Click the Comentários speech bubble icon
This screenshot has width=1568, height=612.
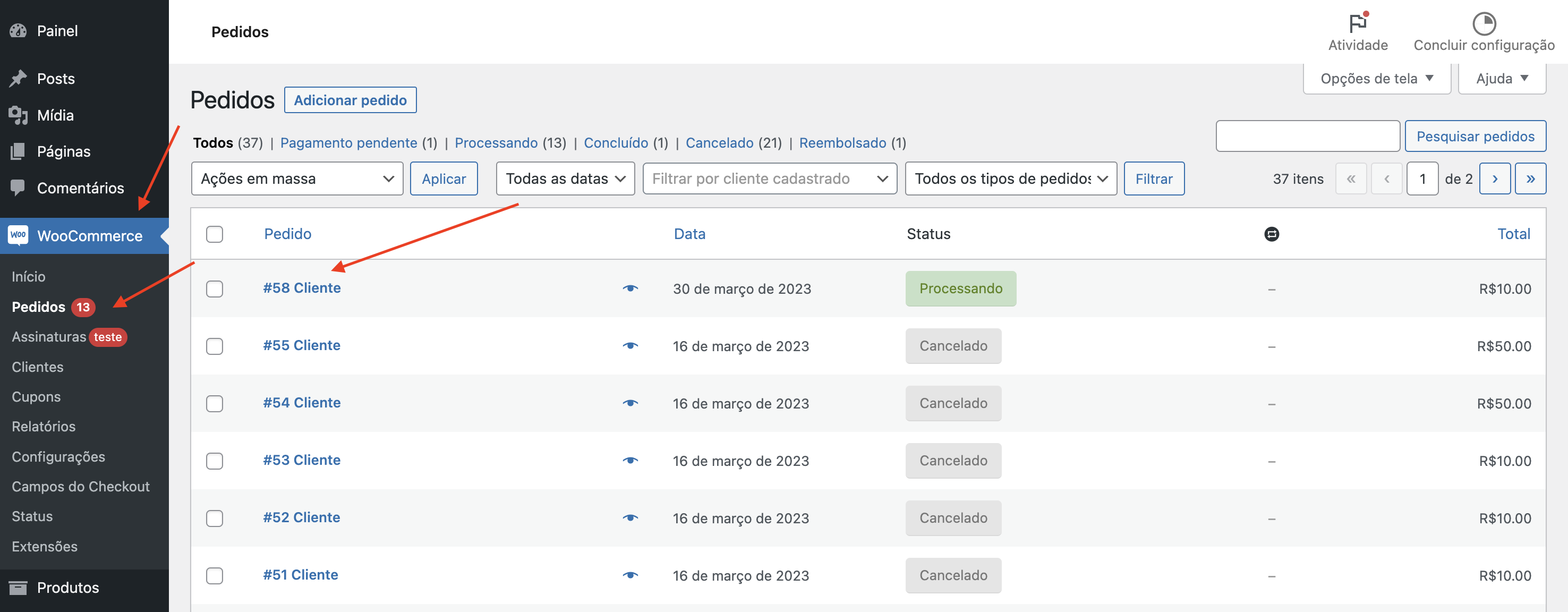pyautogui.click(x=18, y=188)
